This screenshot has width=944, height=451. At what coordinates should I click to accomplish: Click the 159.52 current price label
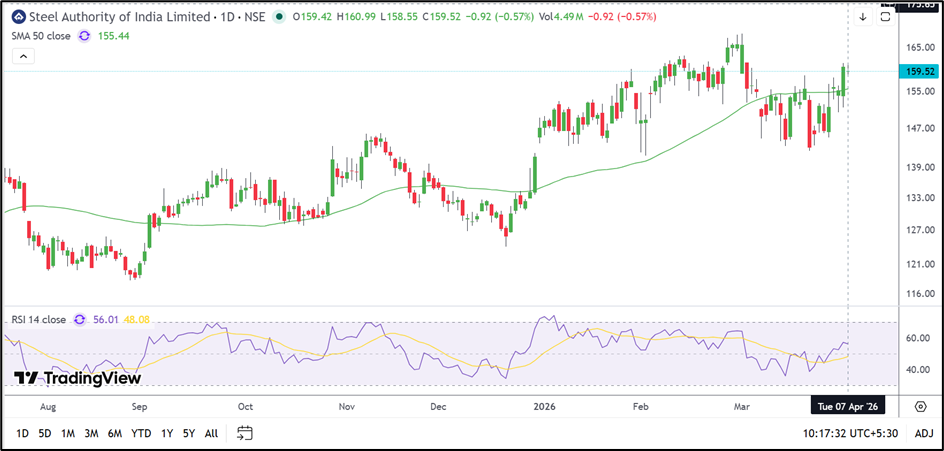920,72
